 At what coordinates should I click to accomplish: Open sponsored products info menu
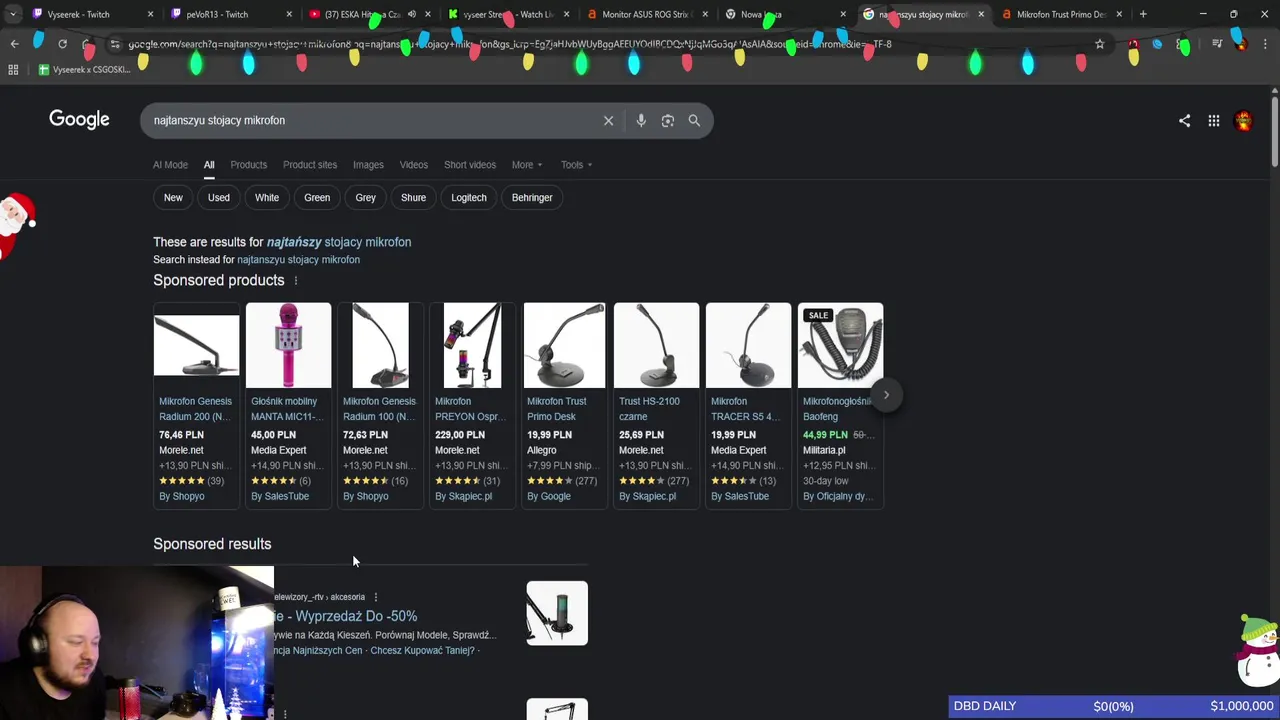(295, 281)
